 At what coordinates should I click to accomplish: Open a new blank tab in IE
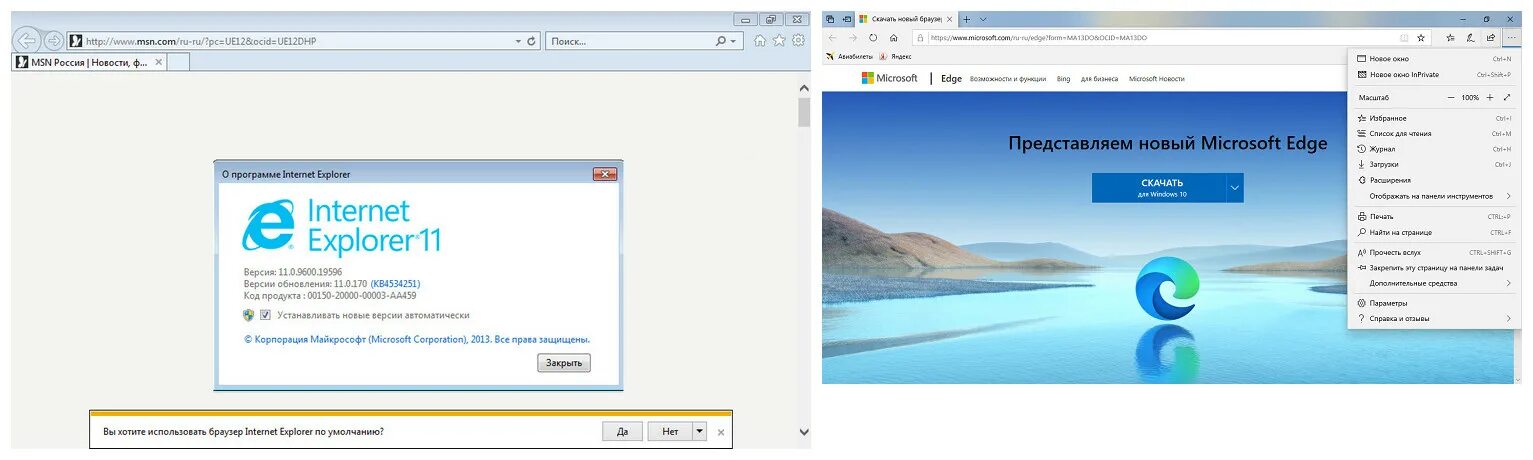[x=178, y=62]
